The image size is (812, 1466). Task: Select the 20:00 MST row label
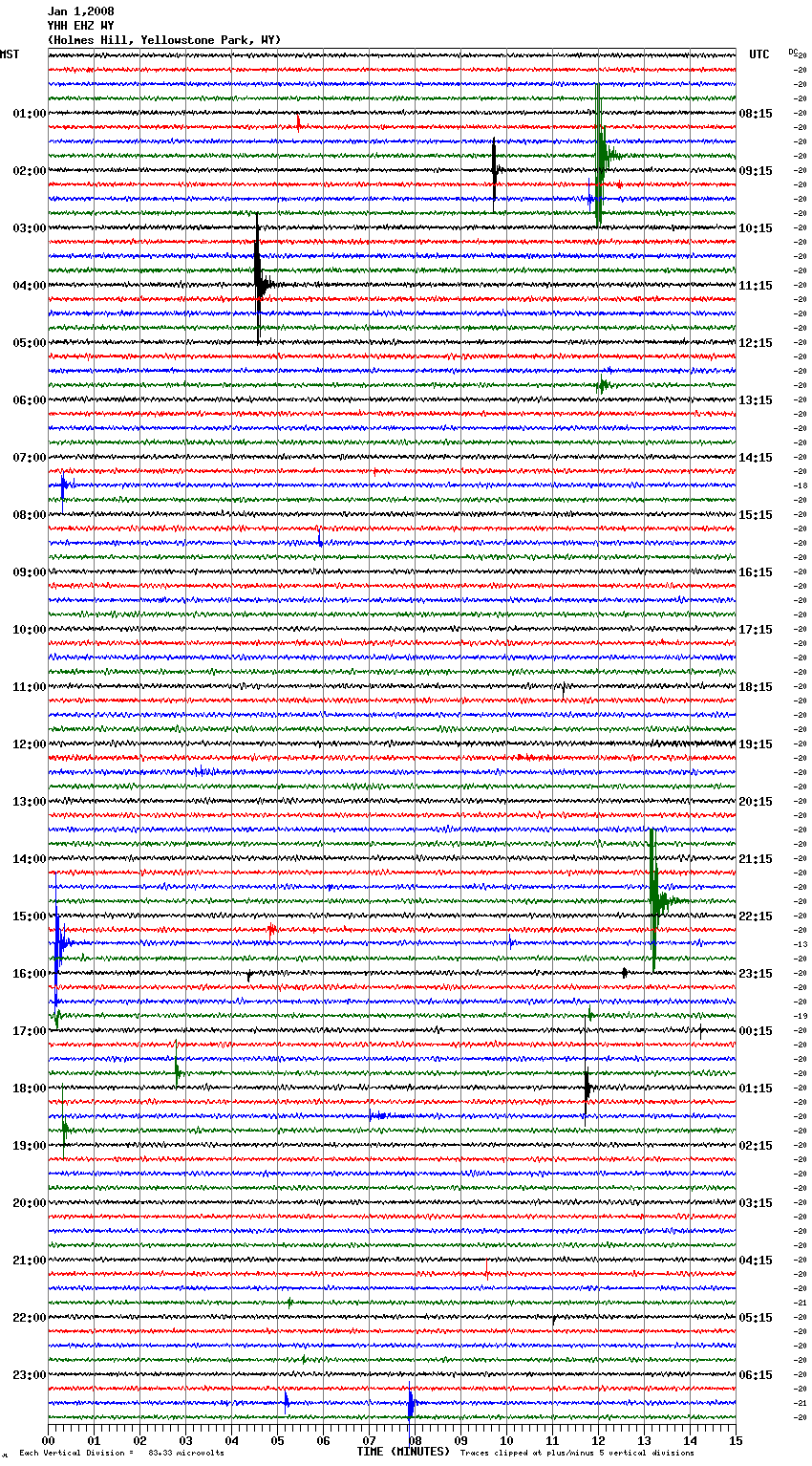(x=30, y=1203)
